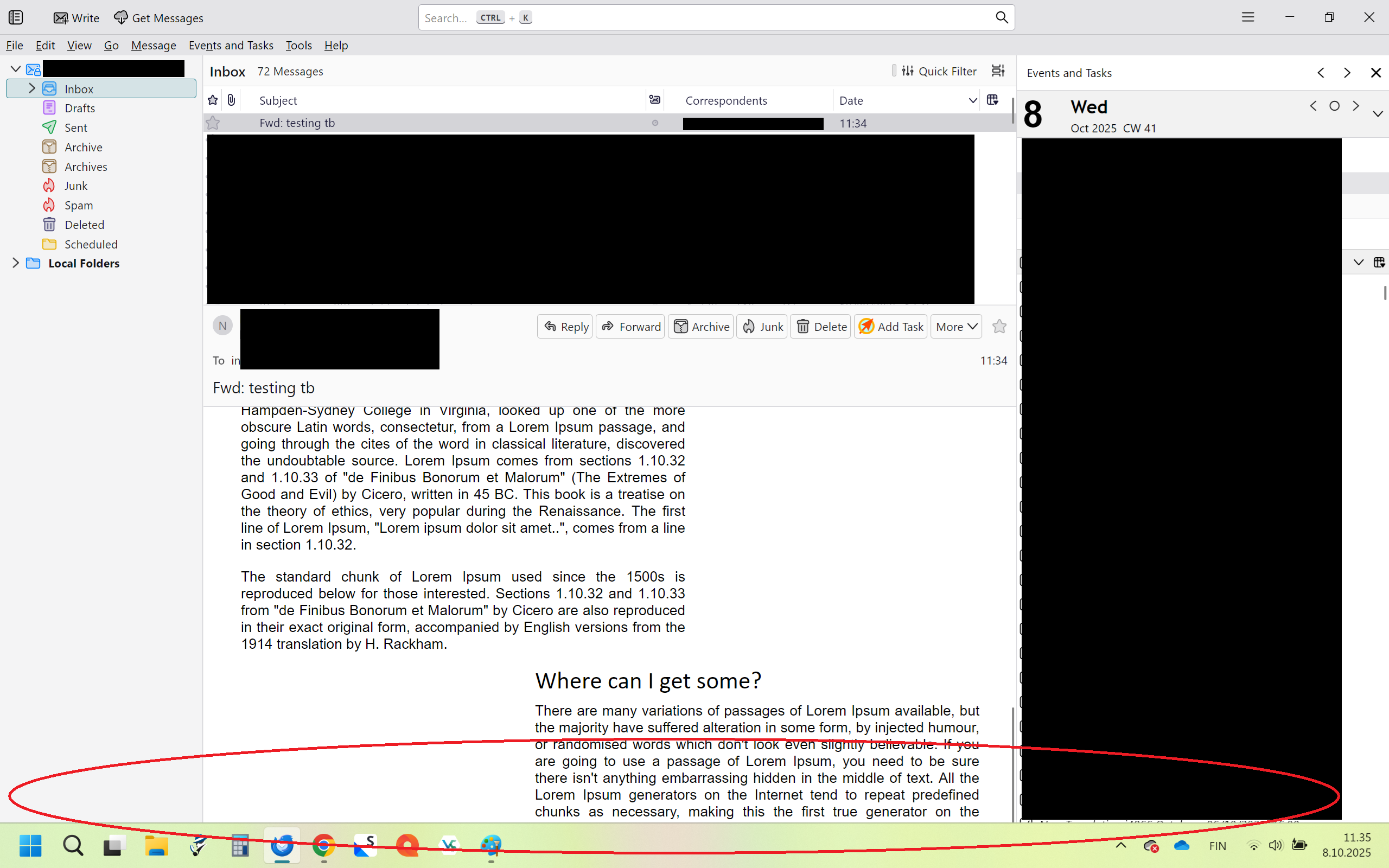Click the Add Task button

tap(890, 326)
